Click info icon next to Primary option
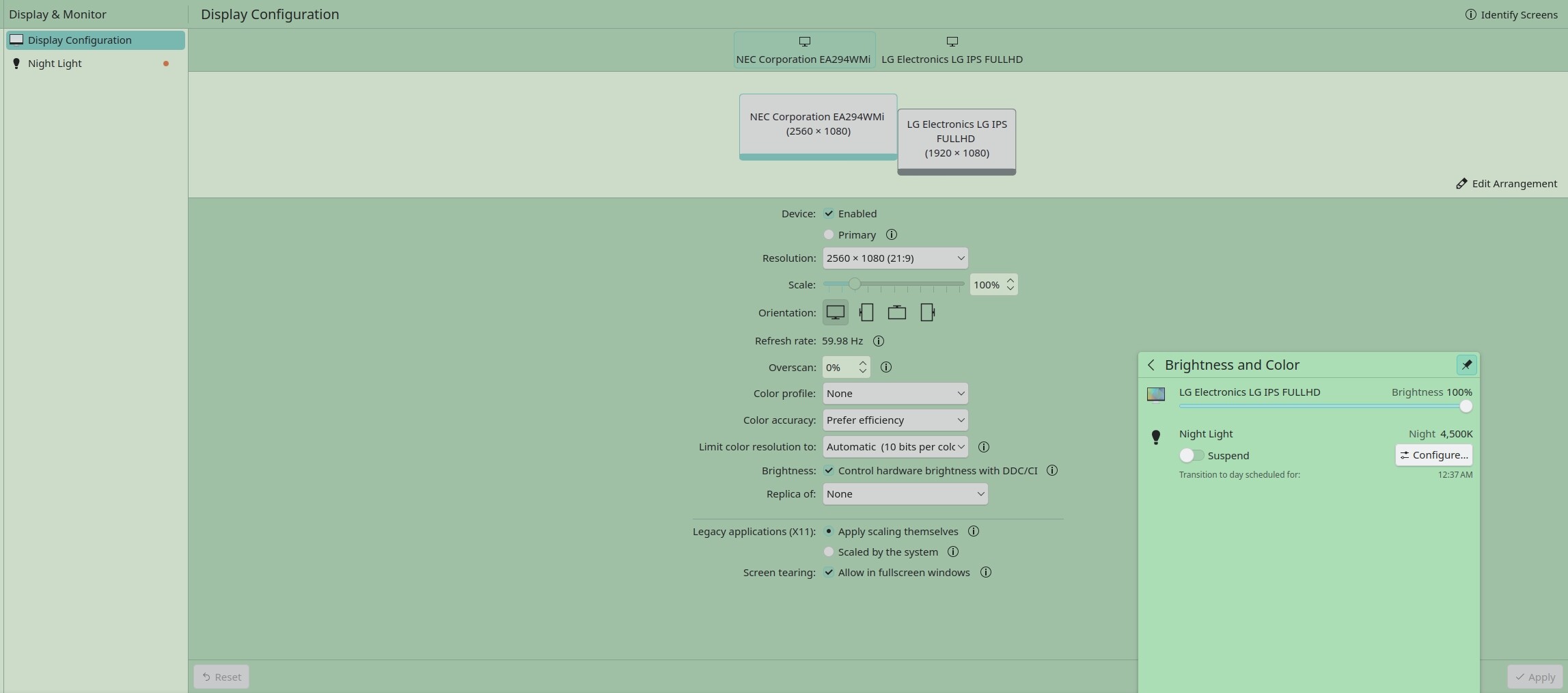1568x693 pixels. [x=892, y=235]
